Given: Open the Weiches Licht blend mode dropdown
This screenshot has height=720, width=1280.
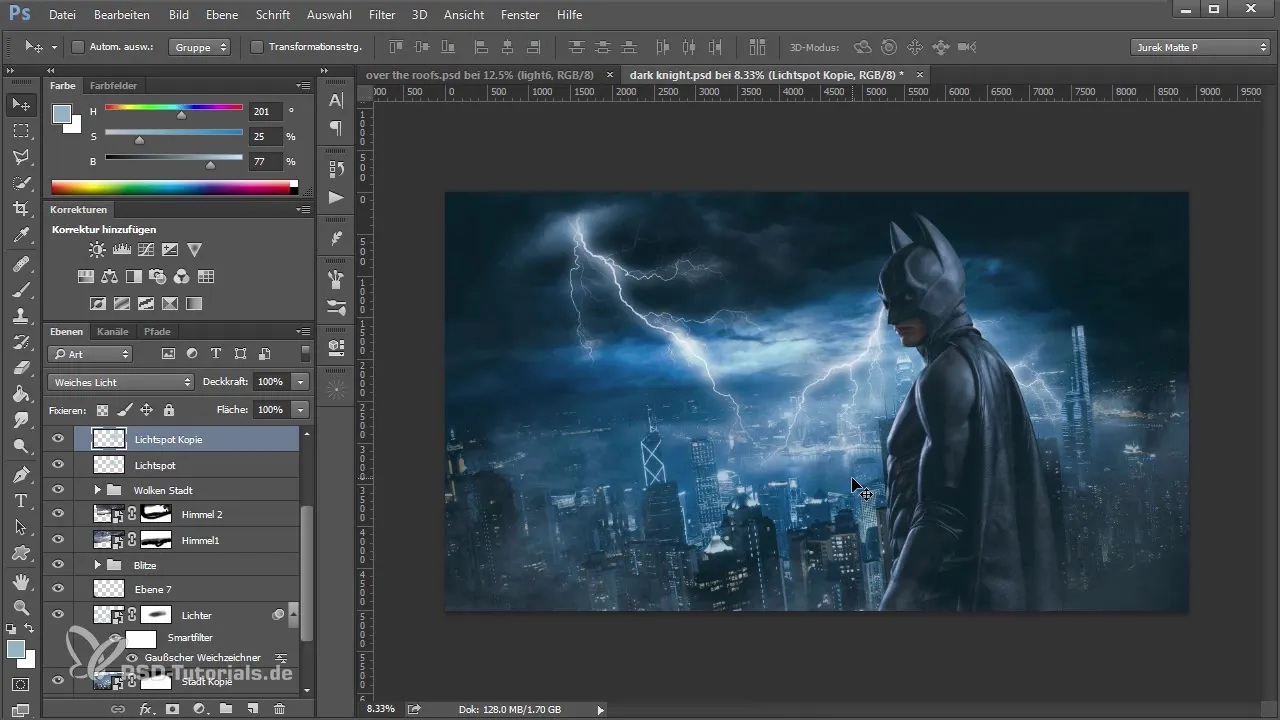Looking at the screenshot, I should 121,382.
